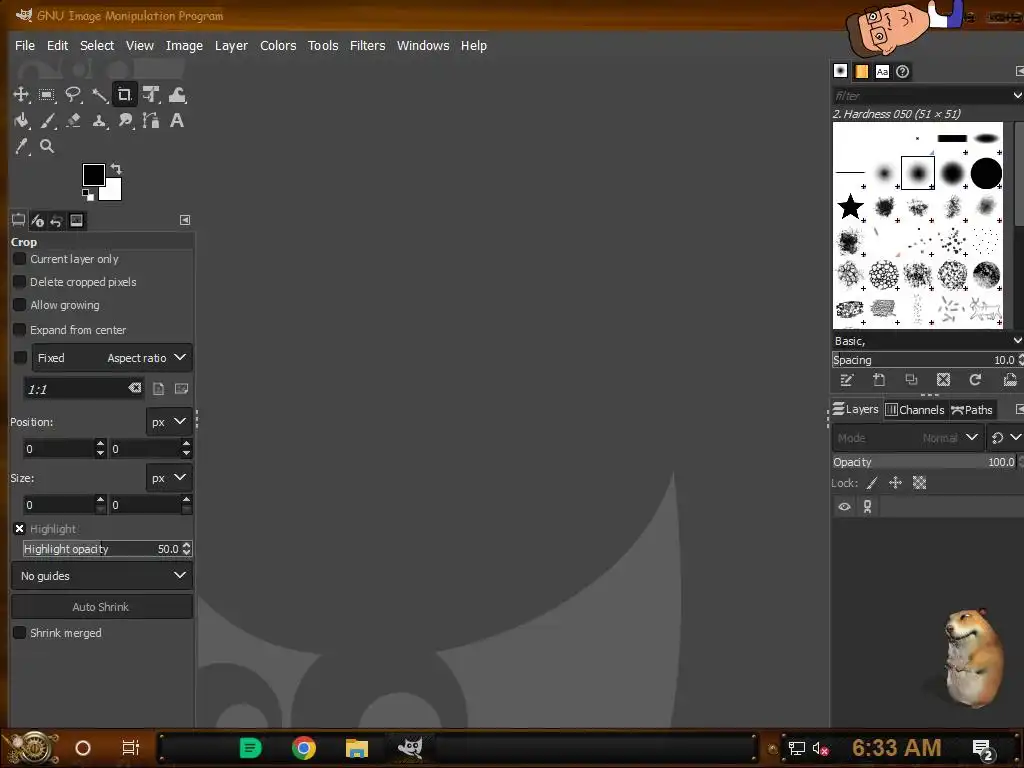Select the Eraser tool
The image size is (1024, 768).
pos(73,120)
